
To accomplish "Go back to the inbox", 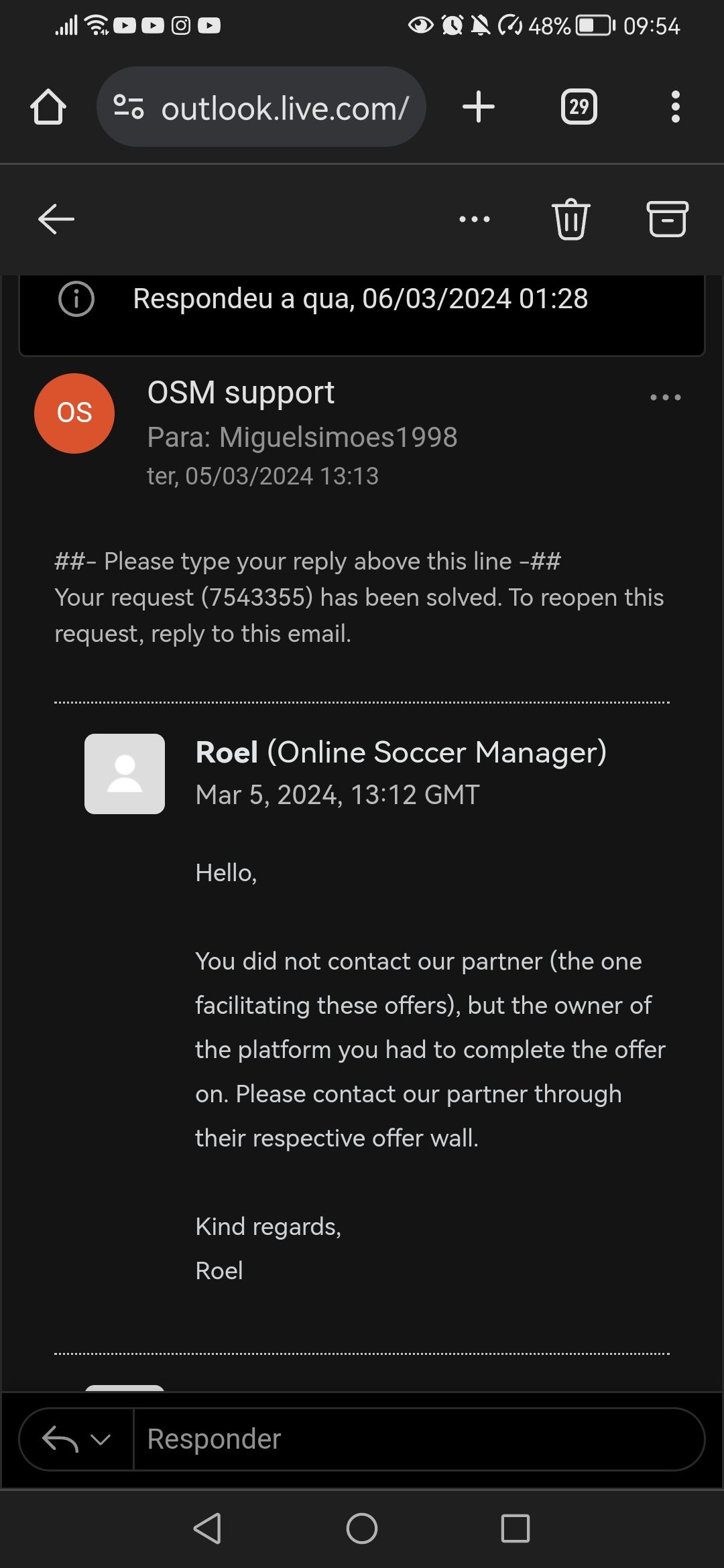I will pyautogui.click(x=56, y=219).
